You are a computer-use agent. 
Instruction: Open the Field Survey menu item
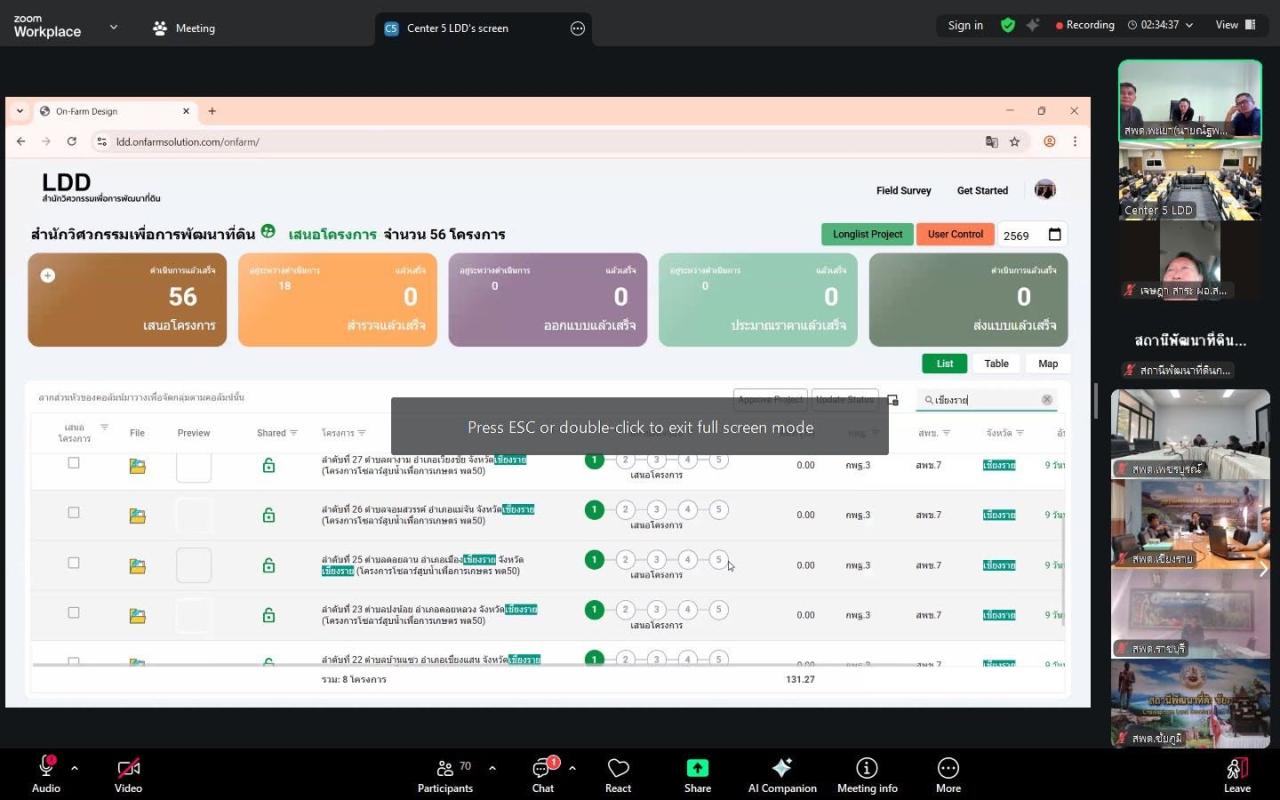coord(903,190)
